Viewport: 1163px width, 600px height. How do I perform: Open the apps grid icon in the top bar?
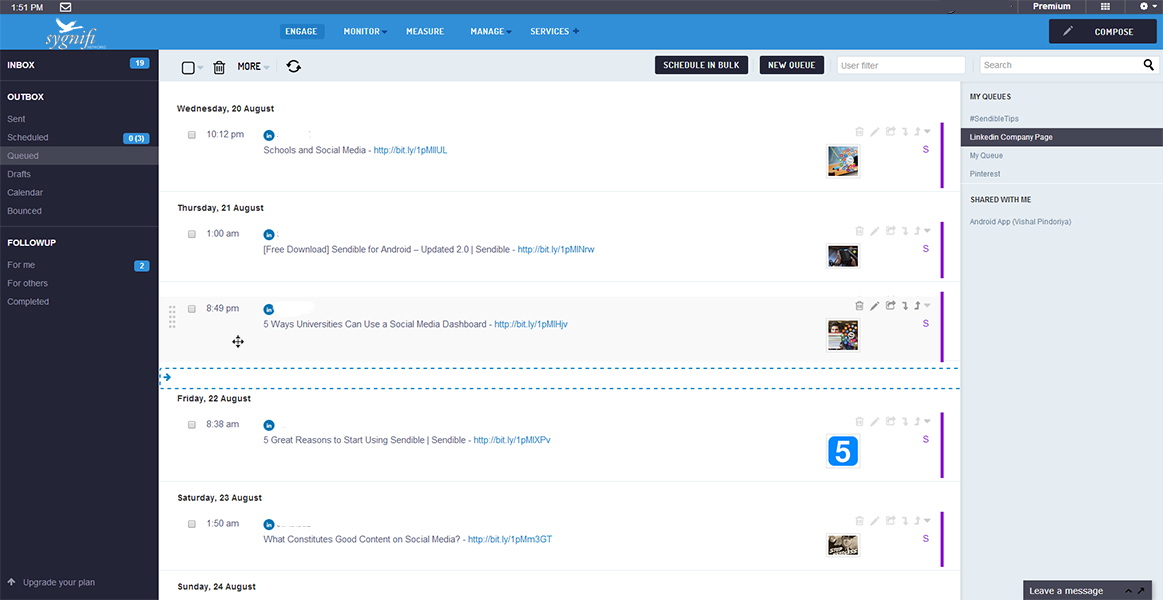click(1105, 6)
